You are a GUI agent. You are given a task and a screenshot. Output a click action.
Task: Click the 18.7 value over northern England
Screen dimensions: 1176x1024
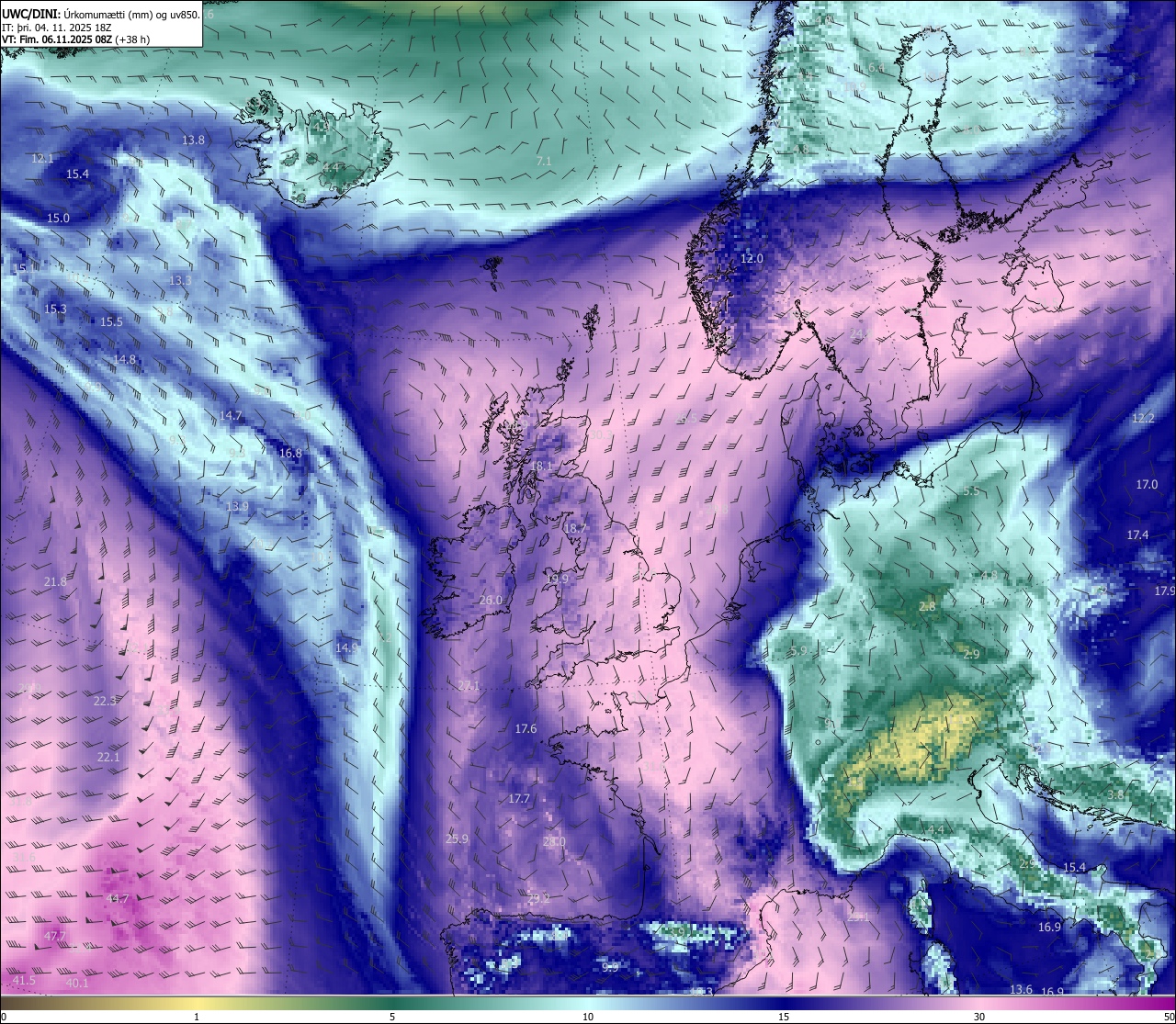pyautogui.click(x=575, y=528)
